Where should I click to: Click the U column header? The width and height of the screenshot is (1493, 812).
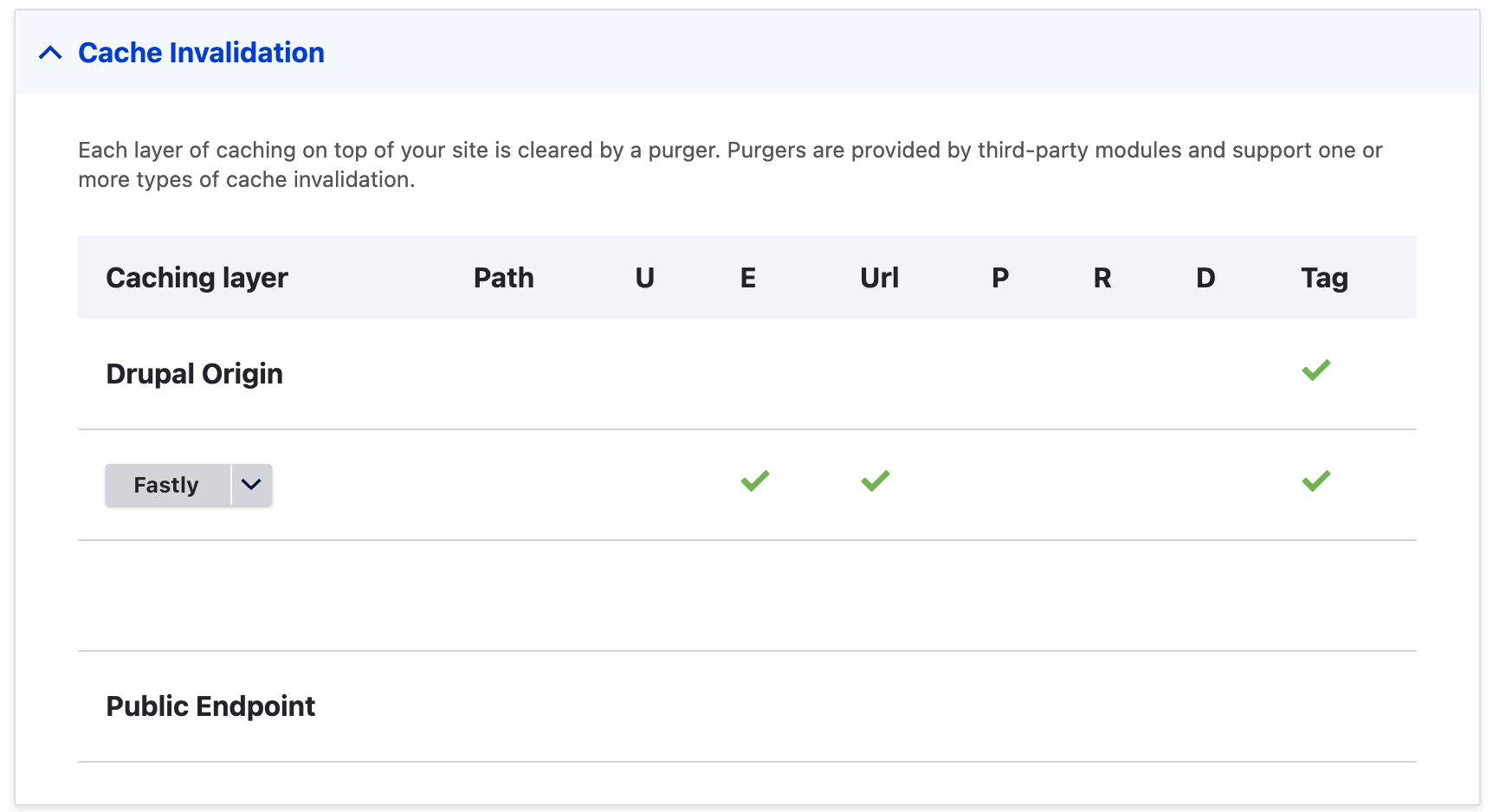pyautogui.click(x=644, y=278)
